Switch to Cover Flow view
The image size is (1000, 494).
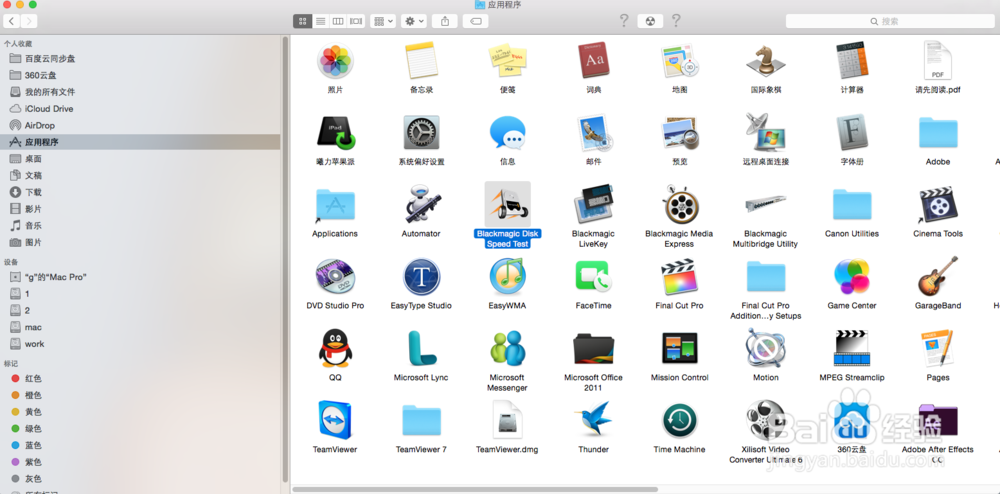point(356,21)
